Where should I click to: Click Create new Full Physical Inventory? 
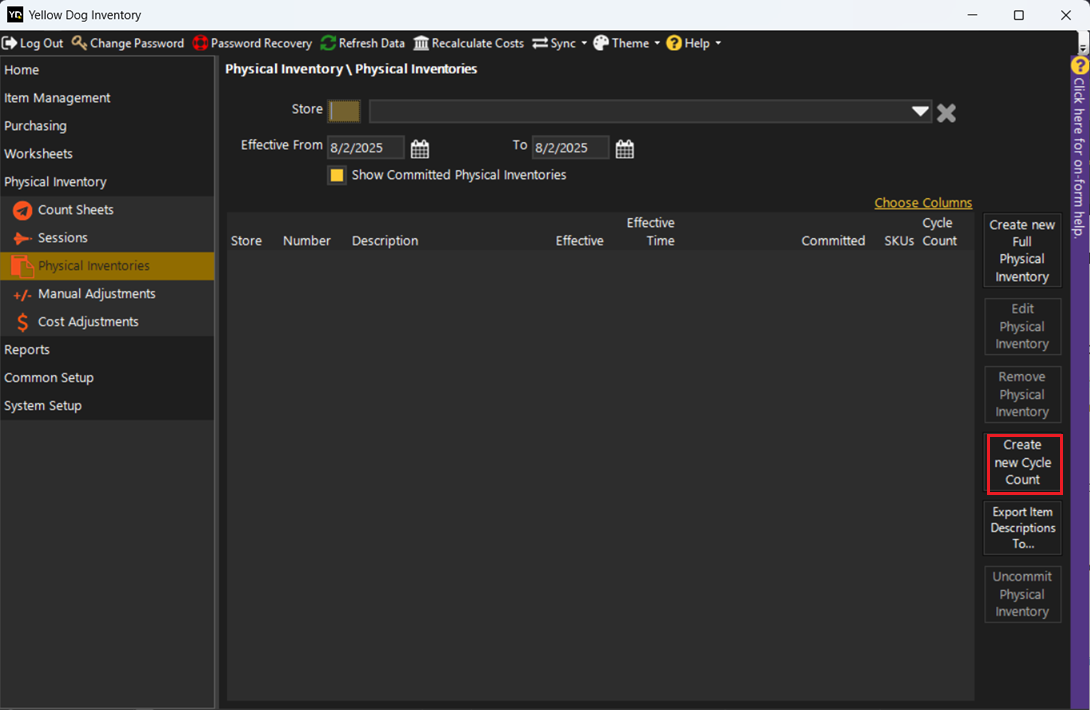click(x=1022, y=250)
